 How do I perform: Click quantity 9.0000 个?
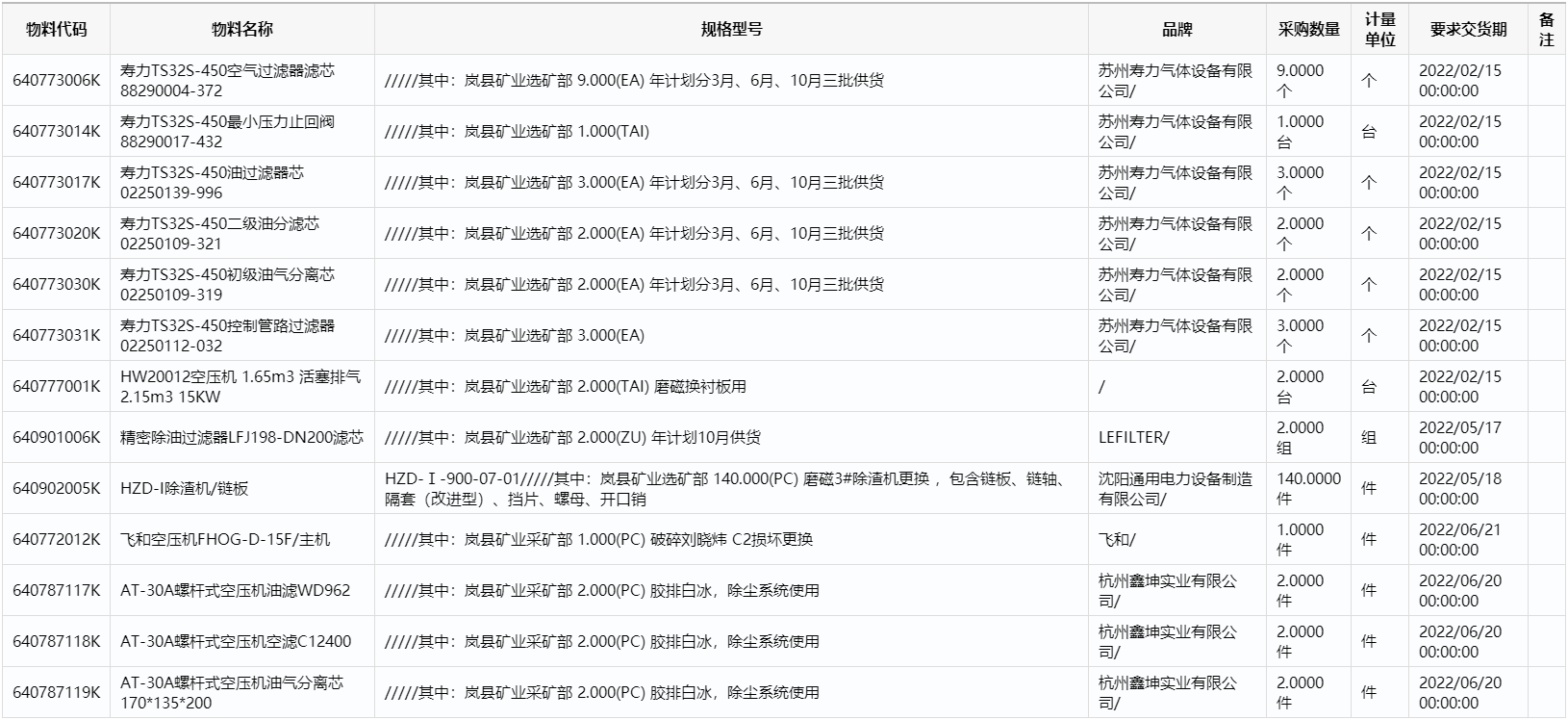[1300, 81]
